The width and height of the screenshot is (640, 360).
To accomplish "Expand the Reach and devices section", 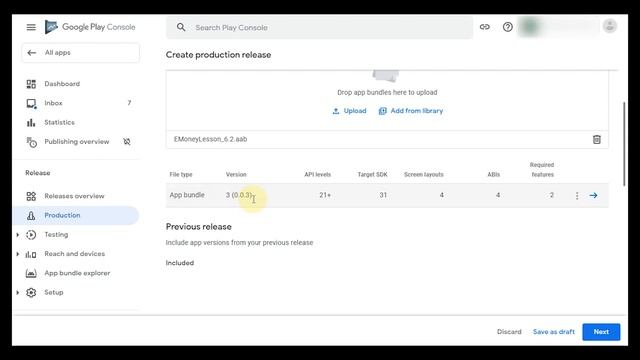I will point(18,254).
